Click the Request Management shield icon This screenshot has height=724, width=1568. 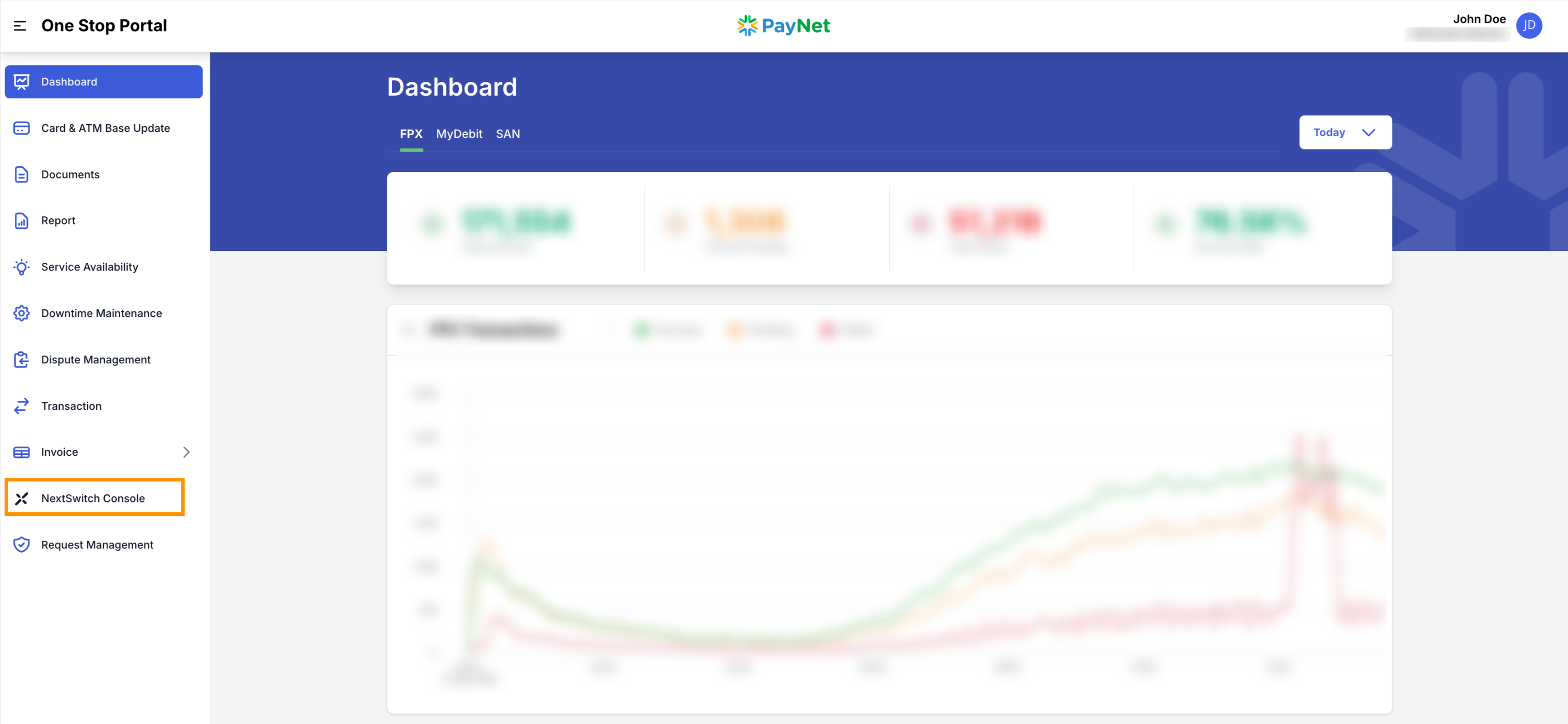coord(21,544)
